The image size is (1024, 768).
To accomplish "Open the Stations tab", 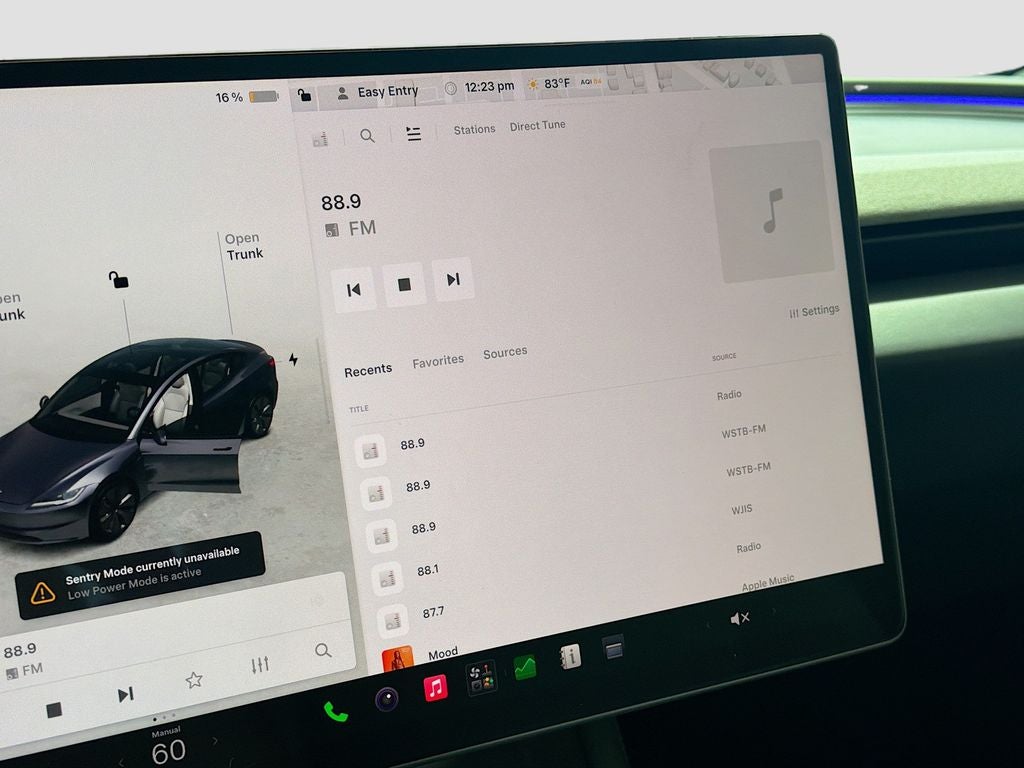I will pos(475,129).
